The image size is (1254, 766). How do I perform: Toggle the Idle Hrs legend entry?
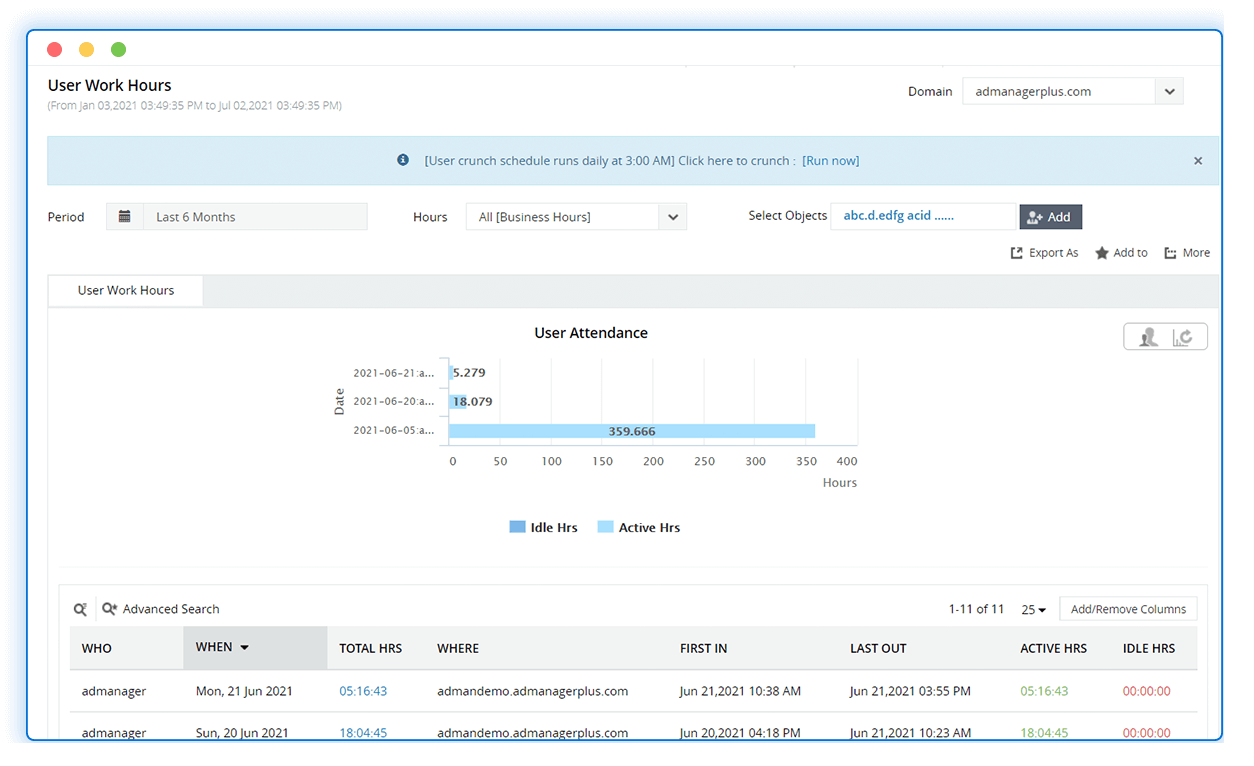tap(543, 527)
